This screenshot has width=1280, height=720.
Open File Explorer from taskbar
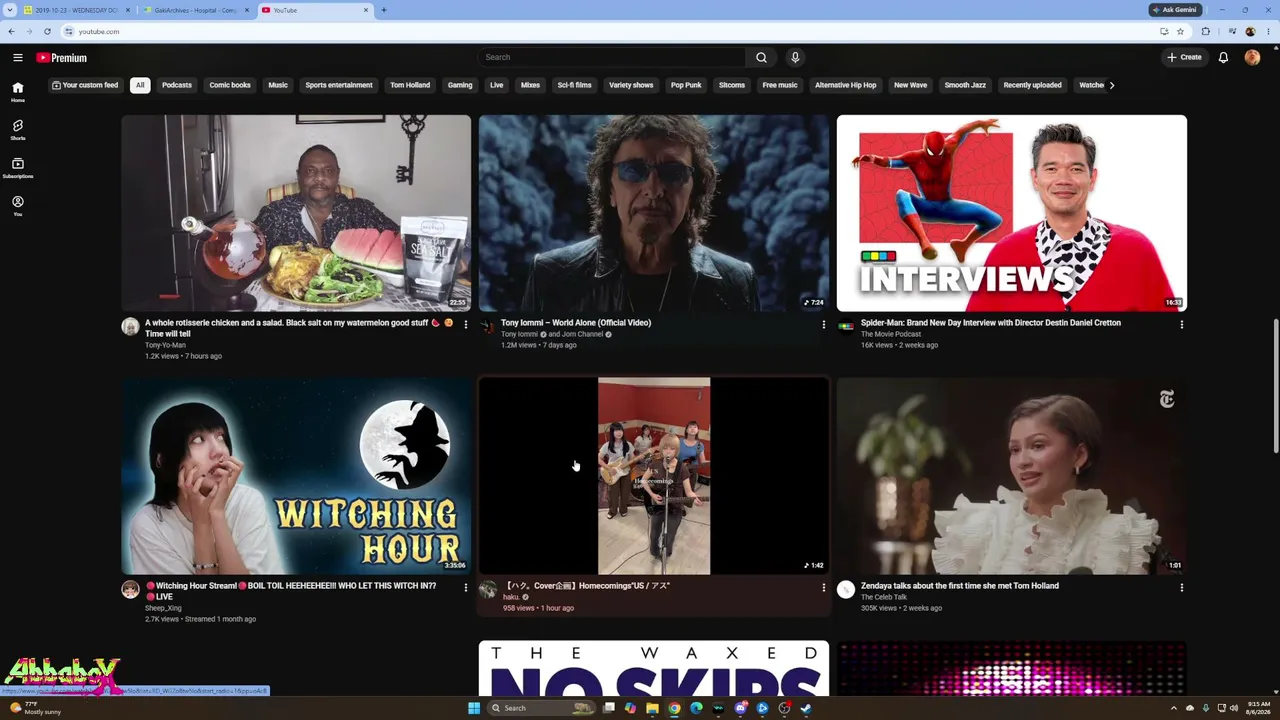(x=652, y=708)
